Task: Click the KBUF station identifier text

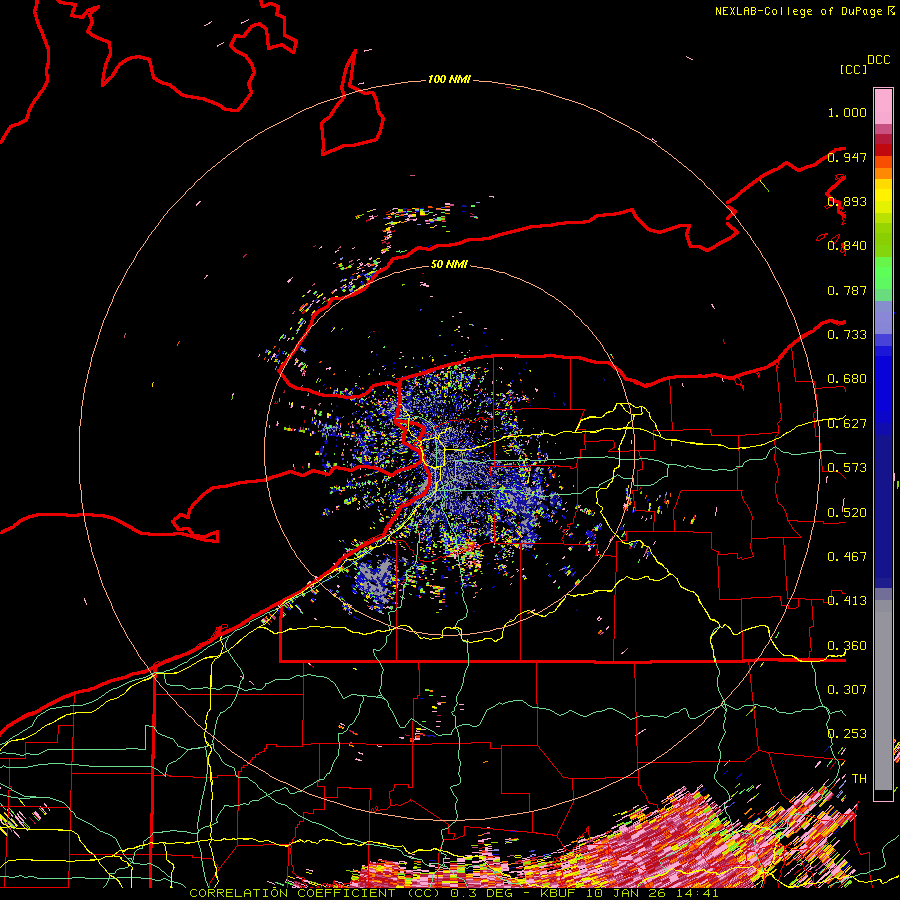Action: (x=560, y=893)
